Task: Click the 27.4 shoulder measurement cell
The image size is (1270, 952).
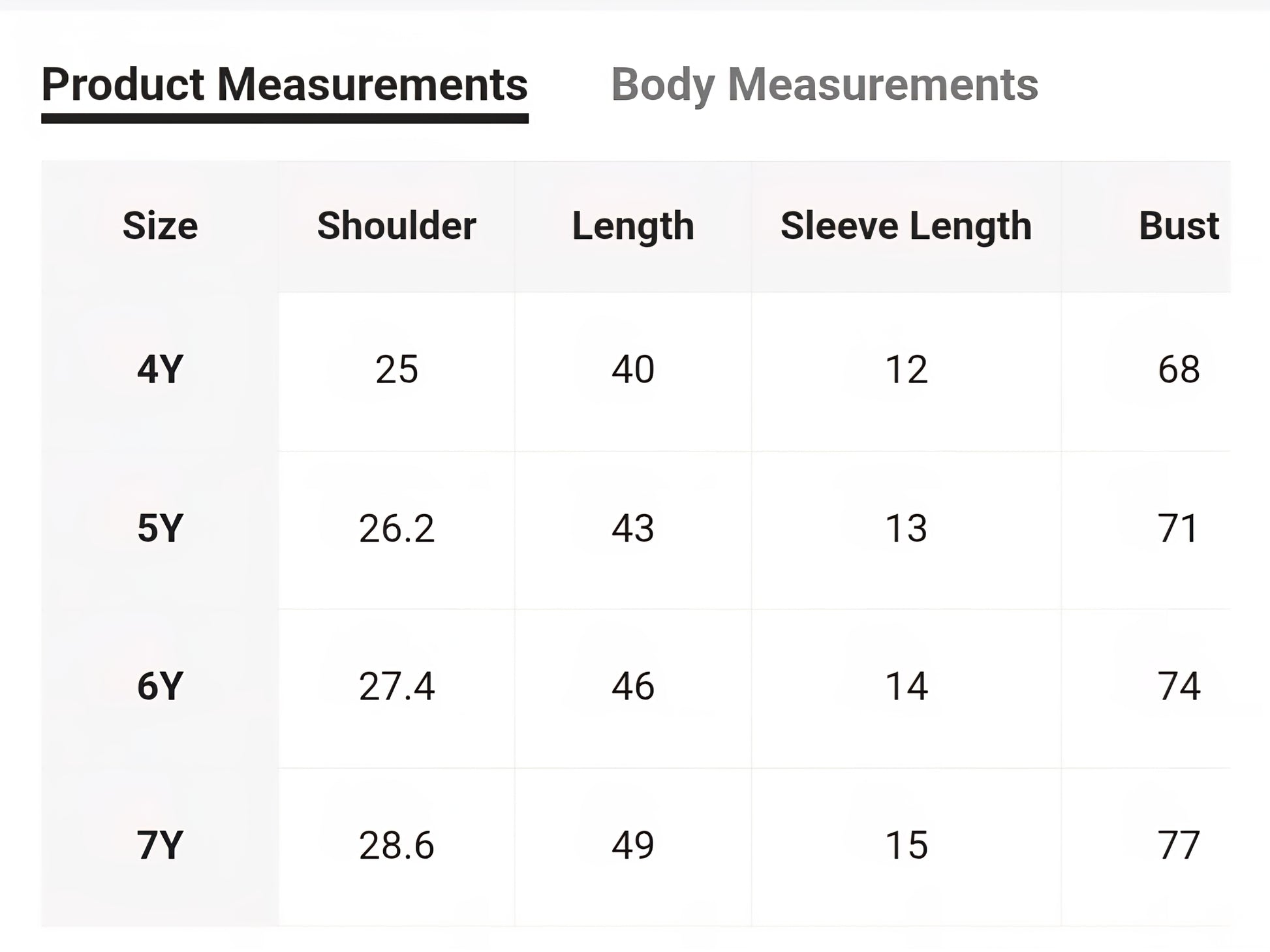Action: (397, 686)
